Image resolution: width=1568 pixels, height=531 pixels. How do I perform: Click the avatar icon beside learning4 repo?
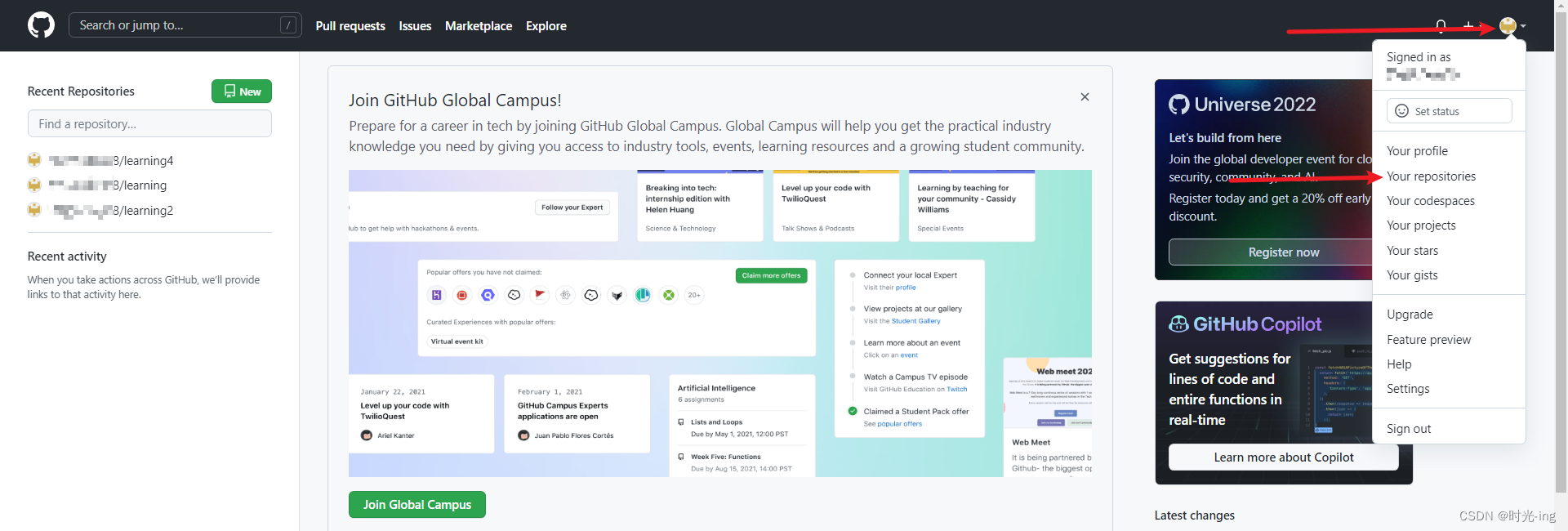click(x=34, y=160)
